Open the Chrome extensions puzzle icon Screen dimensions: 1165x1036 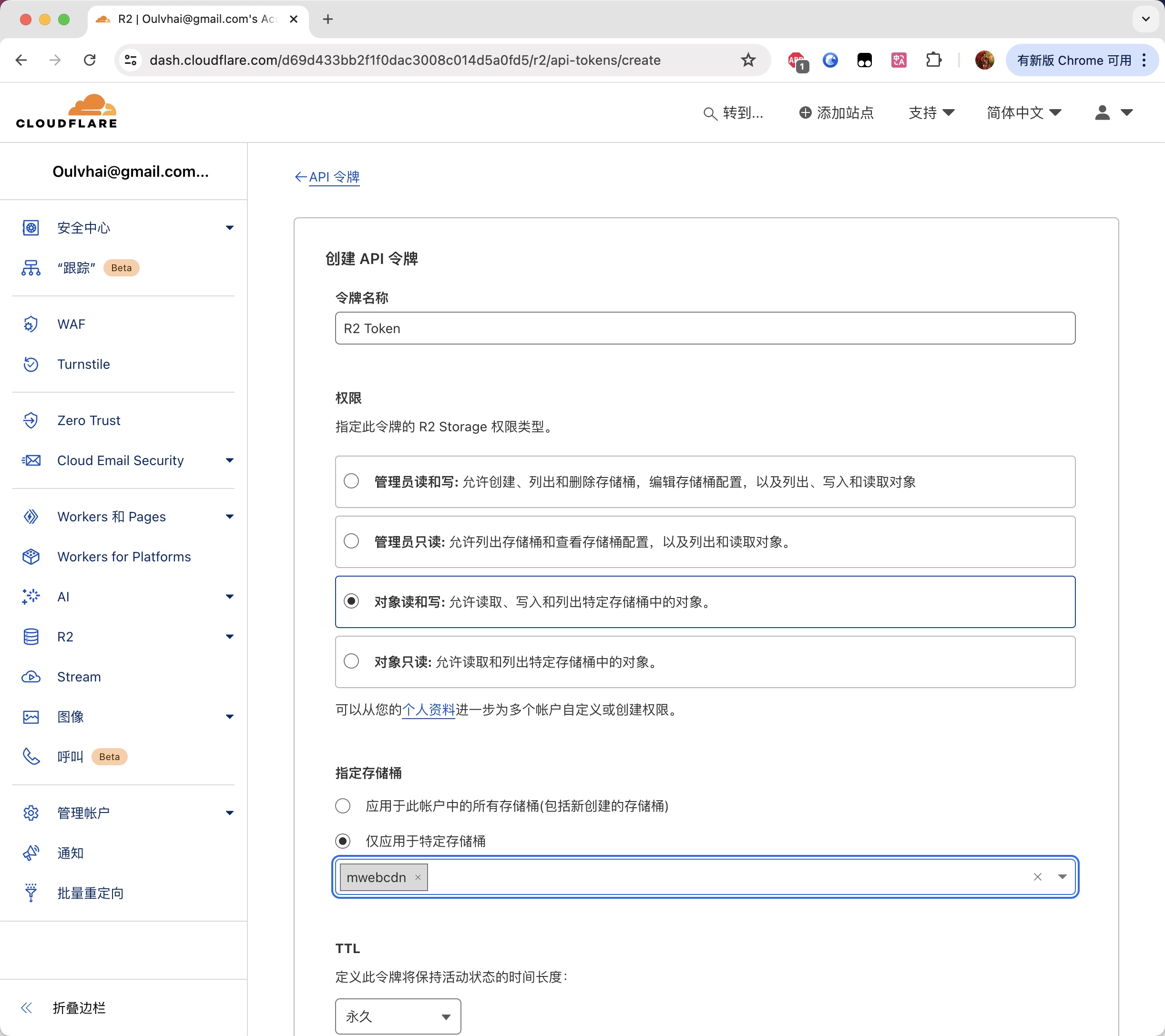[x=933, y=60]
